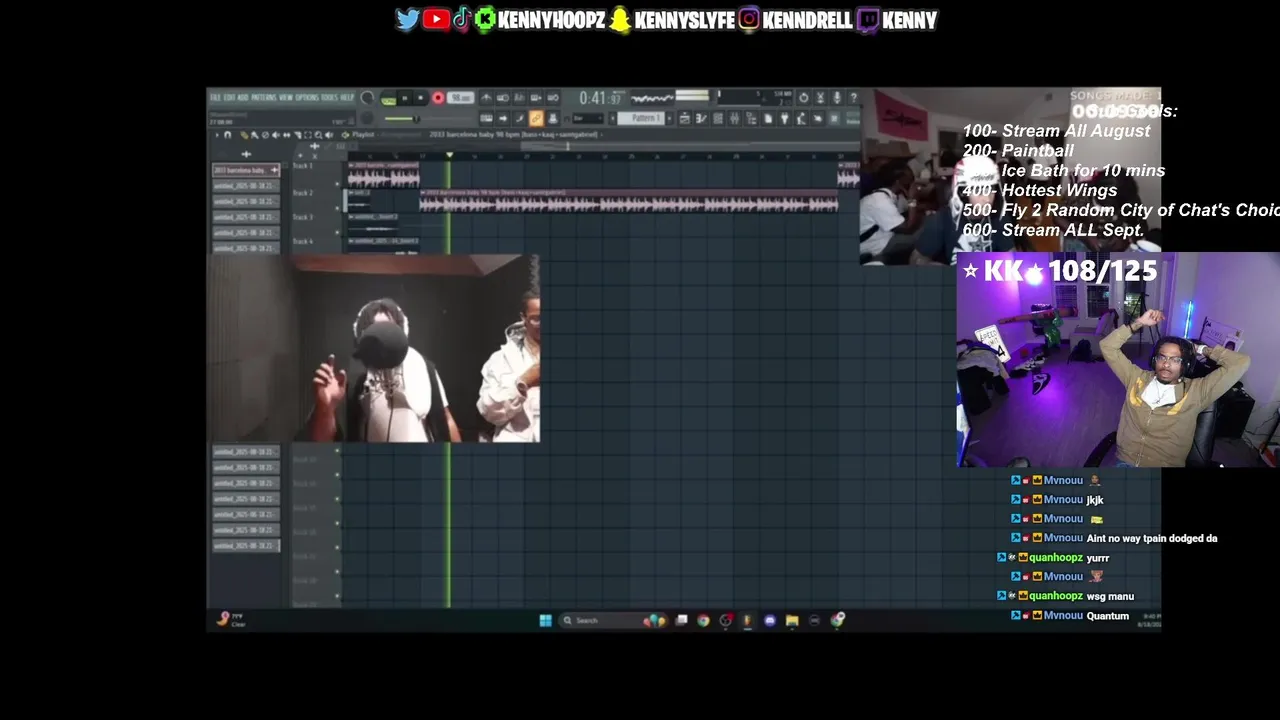1280x720 pixels.
Task: Click the question mark help icon
Action: (x=853, y=98)
